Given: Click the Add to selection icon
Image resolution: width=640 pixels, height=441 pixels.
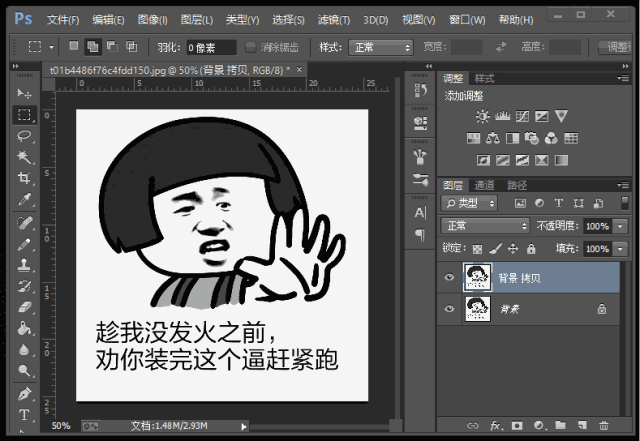Looking at the screenshot, I should pyautogui.click(x=93, y=47).
